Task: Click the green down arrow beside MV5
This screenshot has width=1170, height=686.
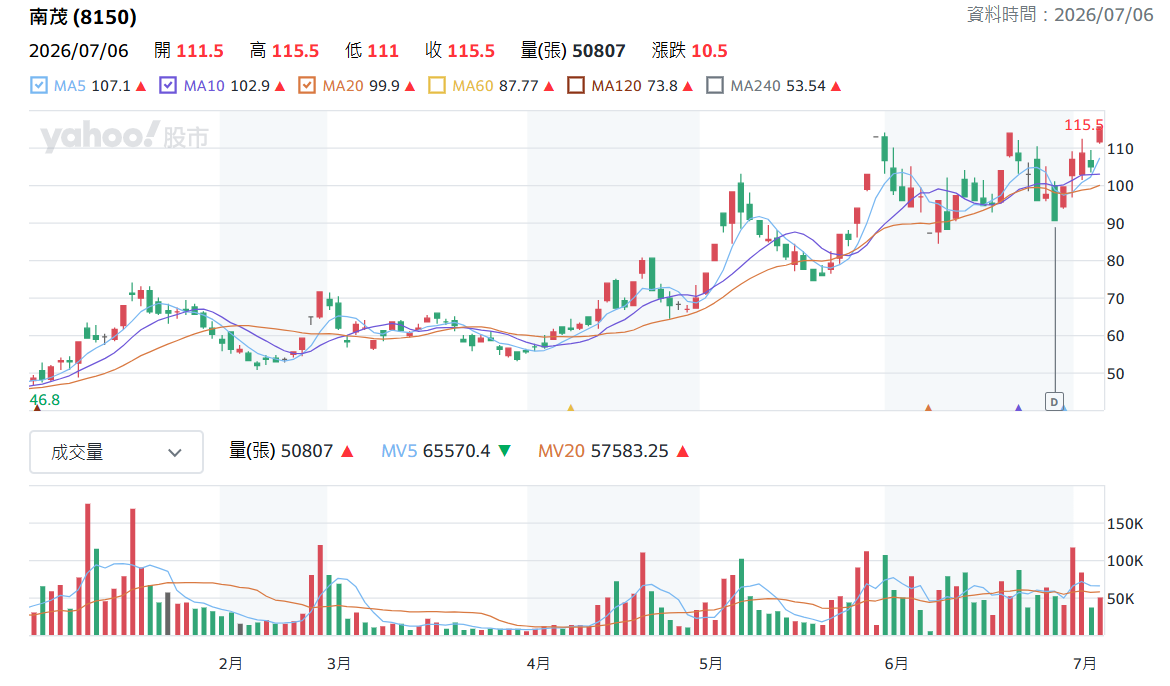Action: pyautogui.click(x=505, y=451)
